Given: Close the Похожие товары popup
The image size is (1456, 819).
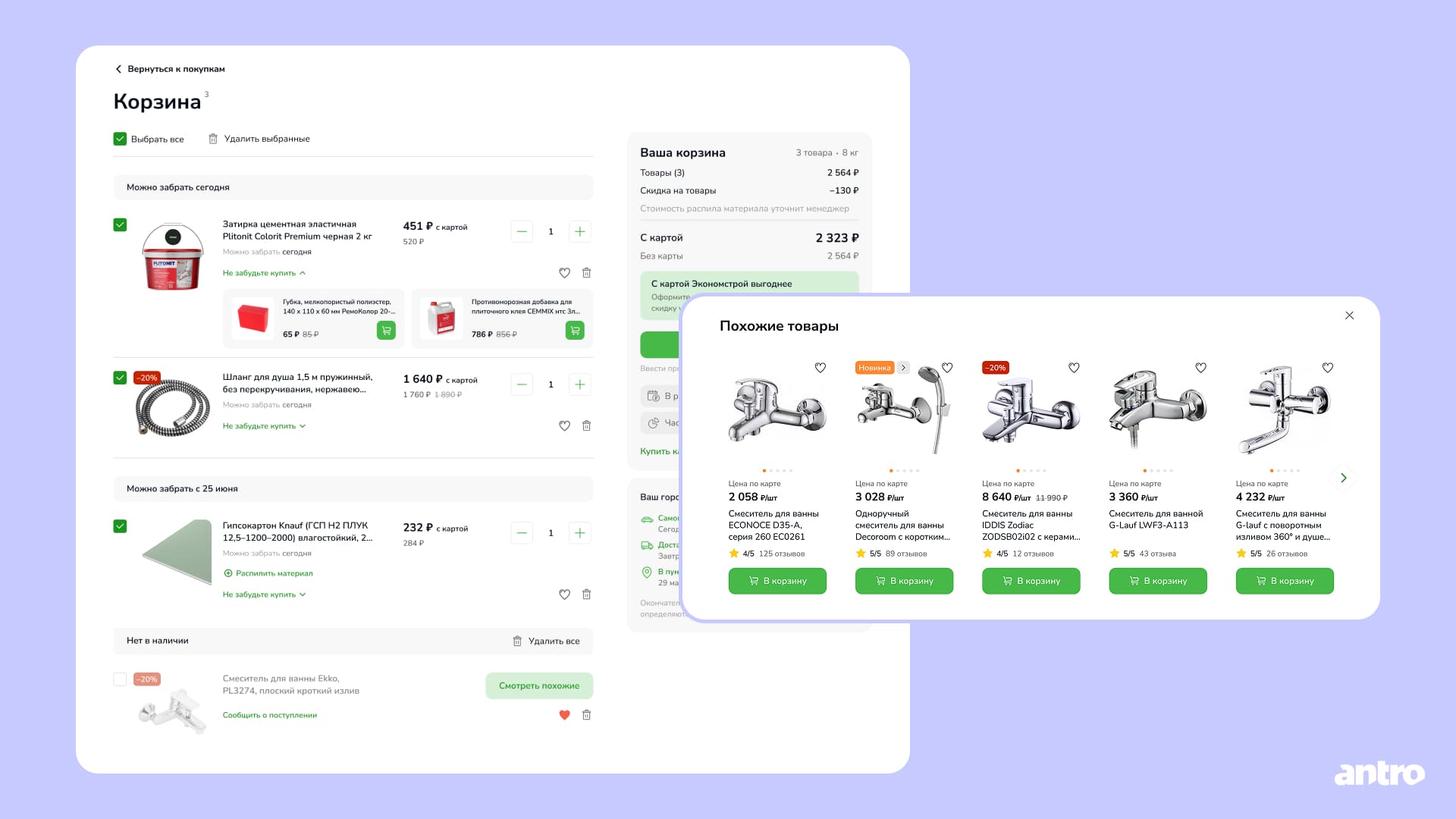Looking at the screenshot, I should click(1349, 315).
